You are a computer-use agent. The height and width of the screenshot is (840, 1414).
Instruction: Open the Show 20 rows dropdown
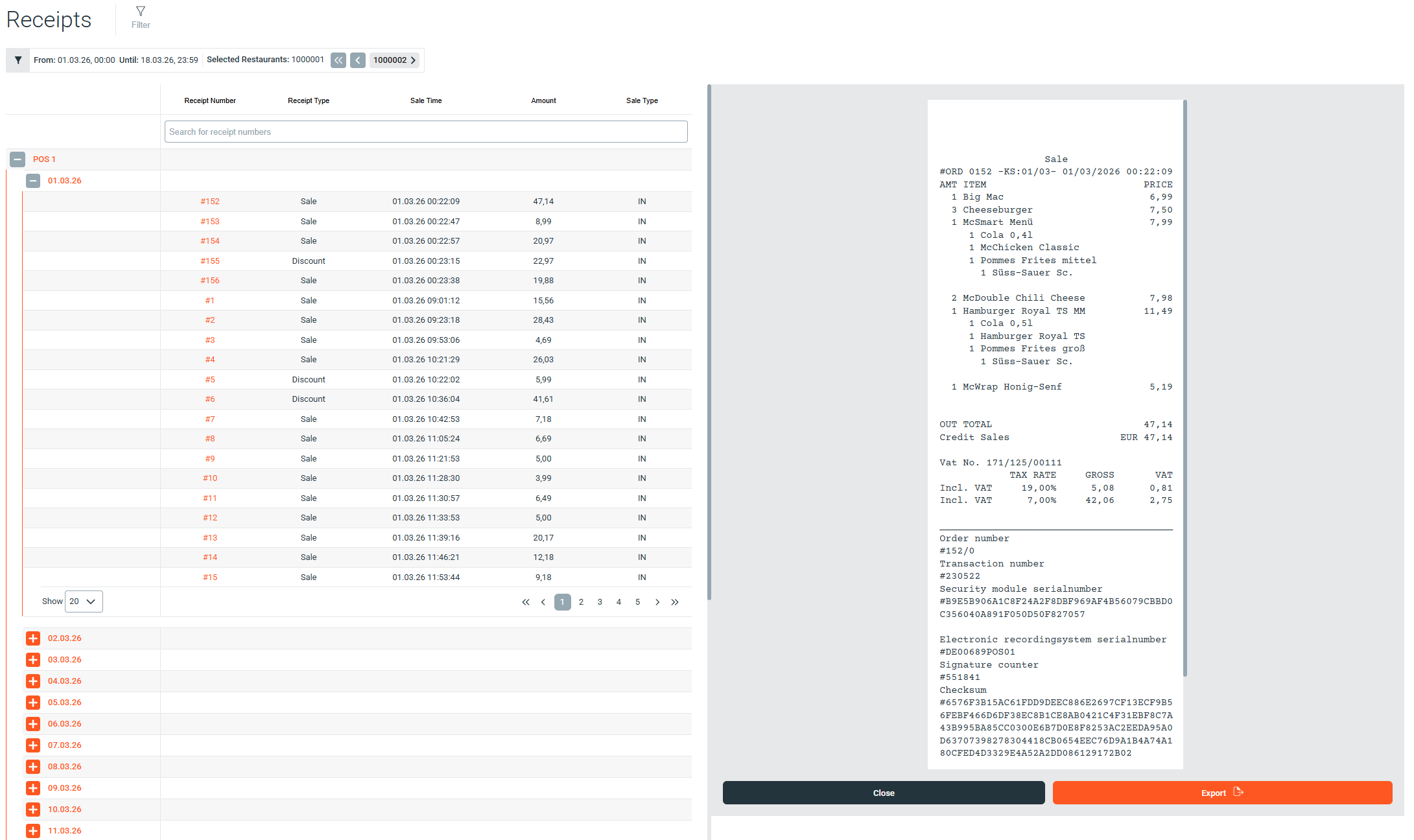tap(84, 601)
